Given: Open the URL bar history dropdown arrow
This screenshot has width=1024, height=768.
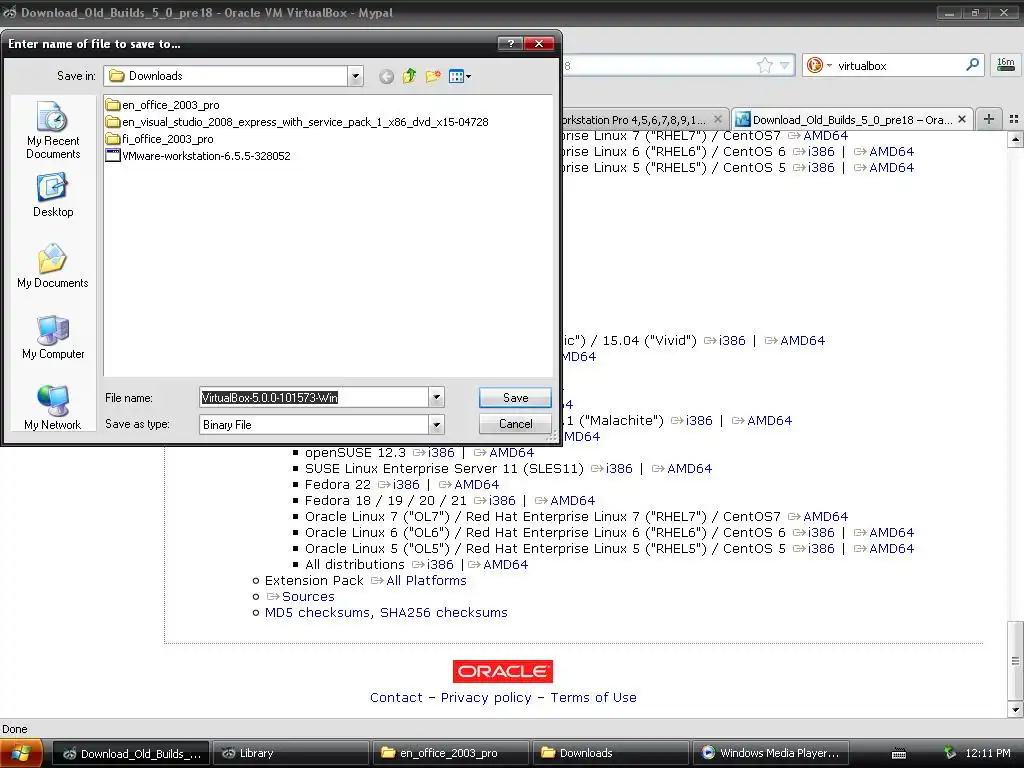Looking at the screenshot, I should (784, 65).
